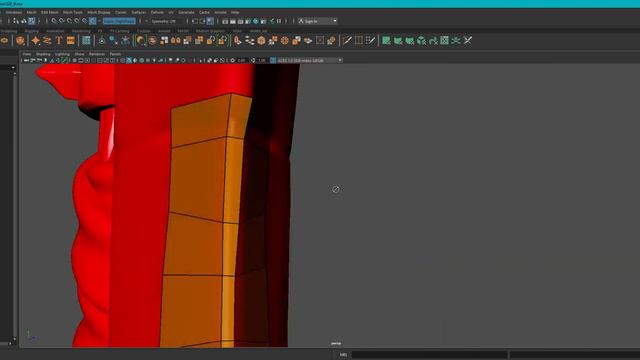Click the MEL command line input field
The height and width of the screenshot is (360, 640).
[429, 355]
